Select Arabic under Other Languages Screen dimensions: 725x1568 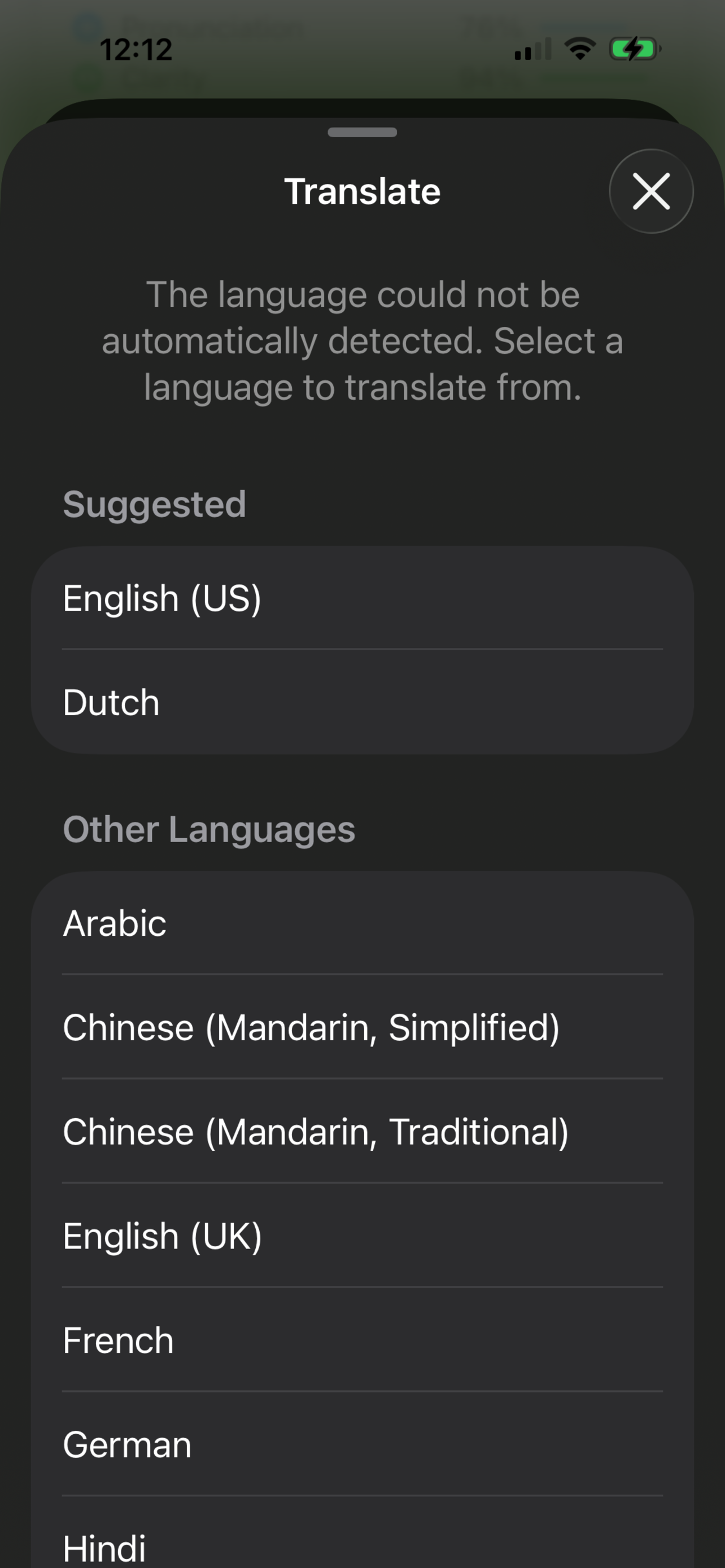tap(115, 923)
